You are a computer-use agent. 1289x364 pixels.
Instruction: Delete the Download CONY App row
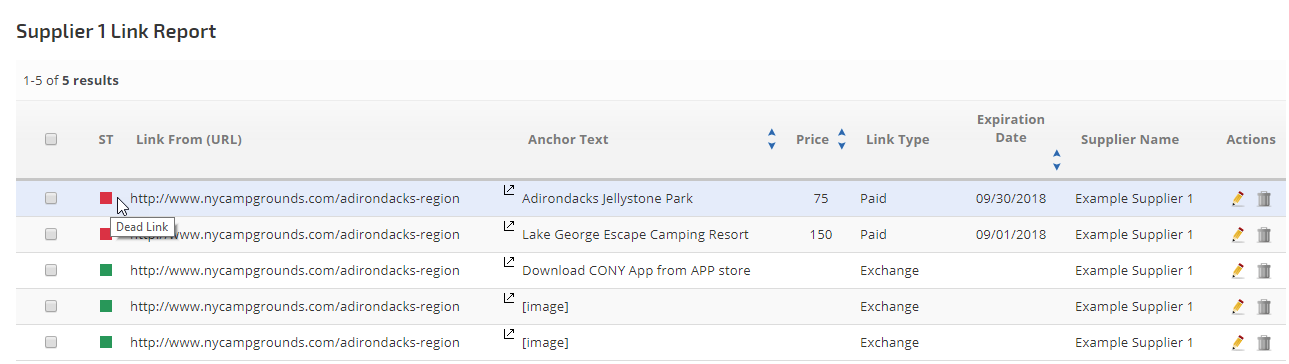point(1264,271)
